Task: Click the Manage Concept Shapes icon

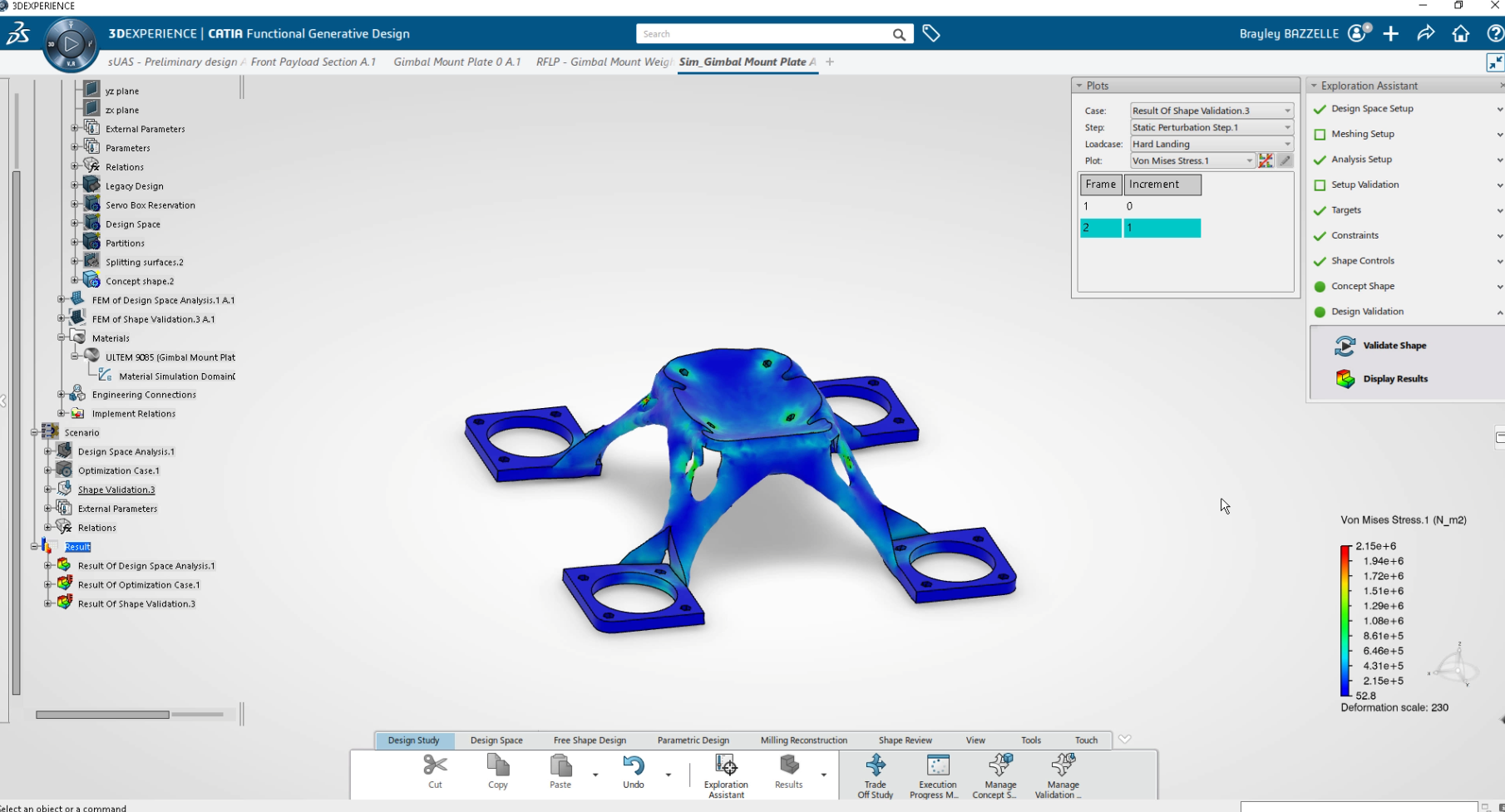Action: tap(999, 765)
